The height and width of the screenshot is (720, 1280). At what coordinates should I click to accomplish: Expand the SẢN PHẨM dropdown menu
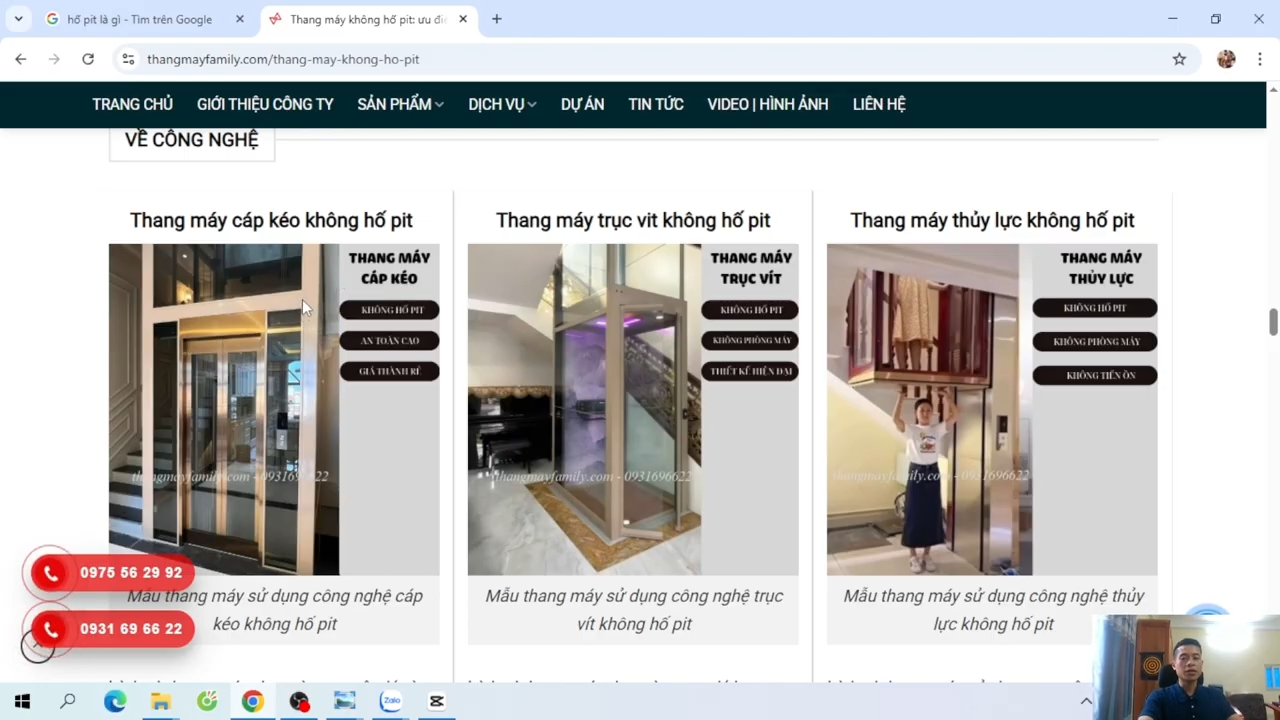click(400, 104)
